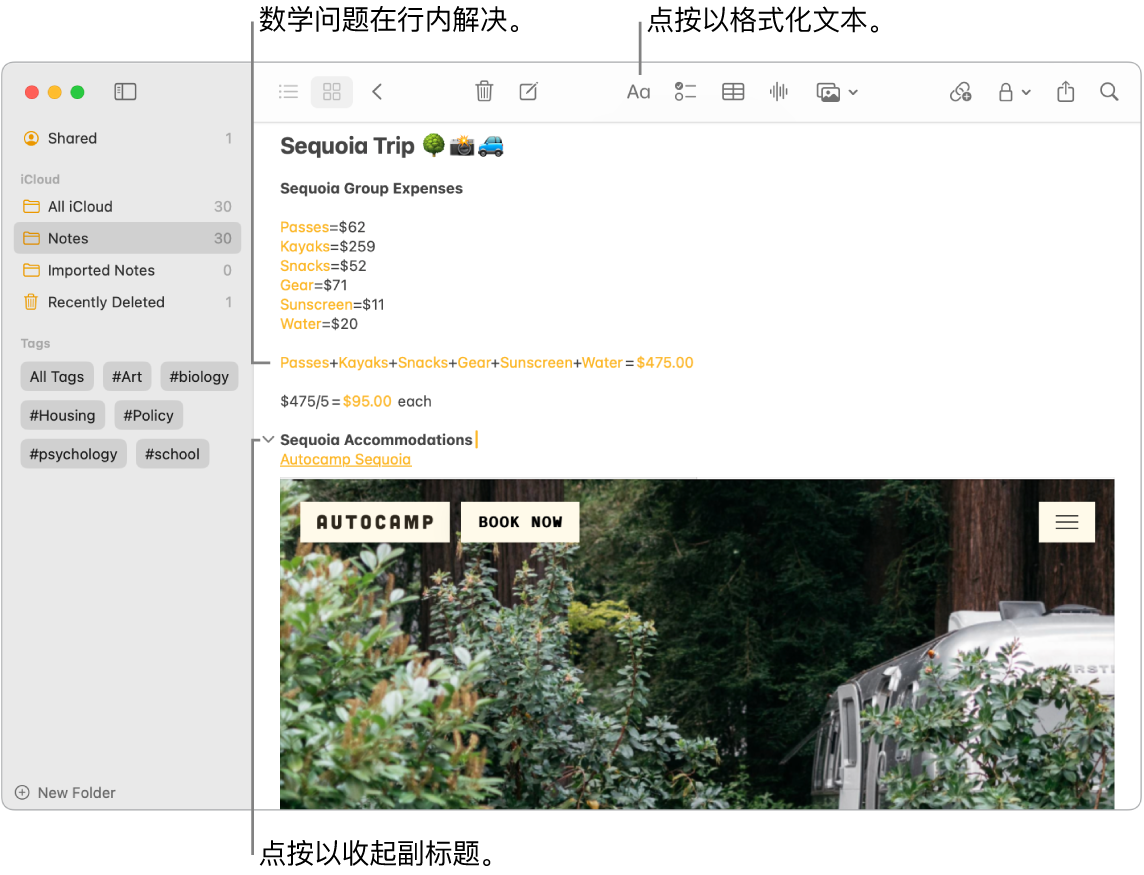1144x875 pixels.
Task: Filter by All Tags
Action: pos(57,377)
